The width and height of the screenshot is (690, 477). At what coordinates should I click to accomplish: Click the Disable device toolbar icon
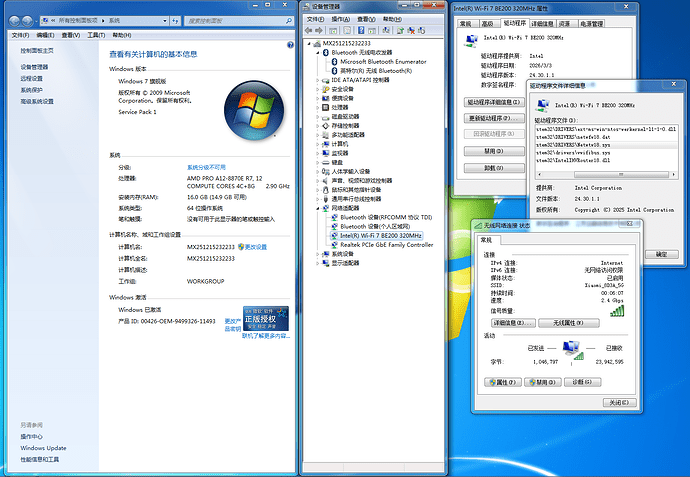[422, 30]
